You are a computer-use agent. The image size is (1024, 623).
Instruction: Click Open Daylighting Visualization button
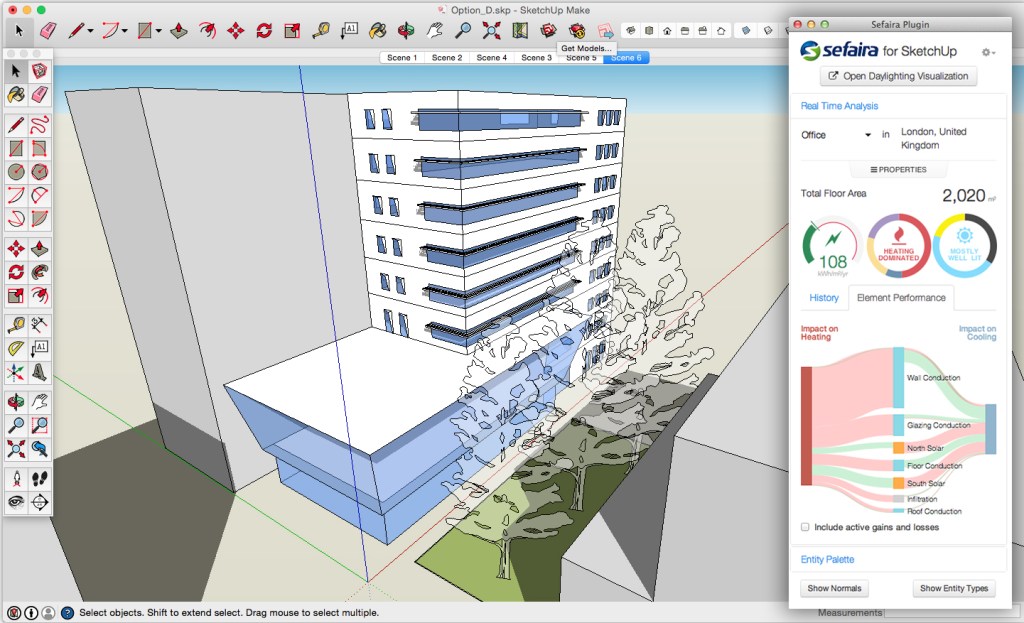[898, 76]
